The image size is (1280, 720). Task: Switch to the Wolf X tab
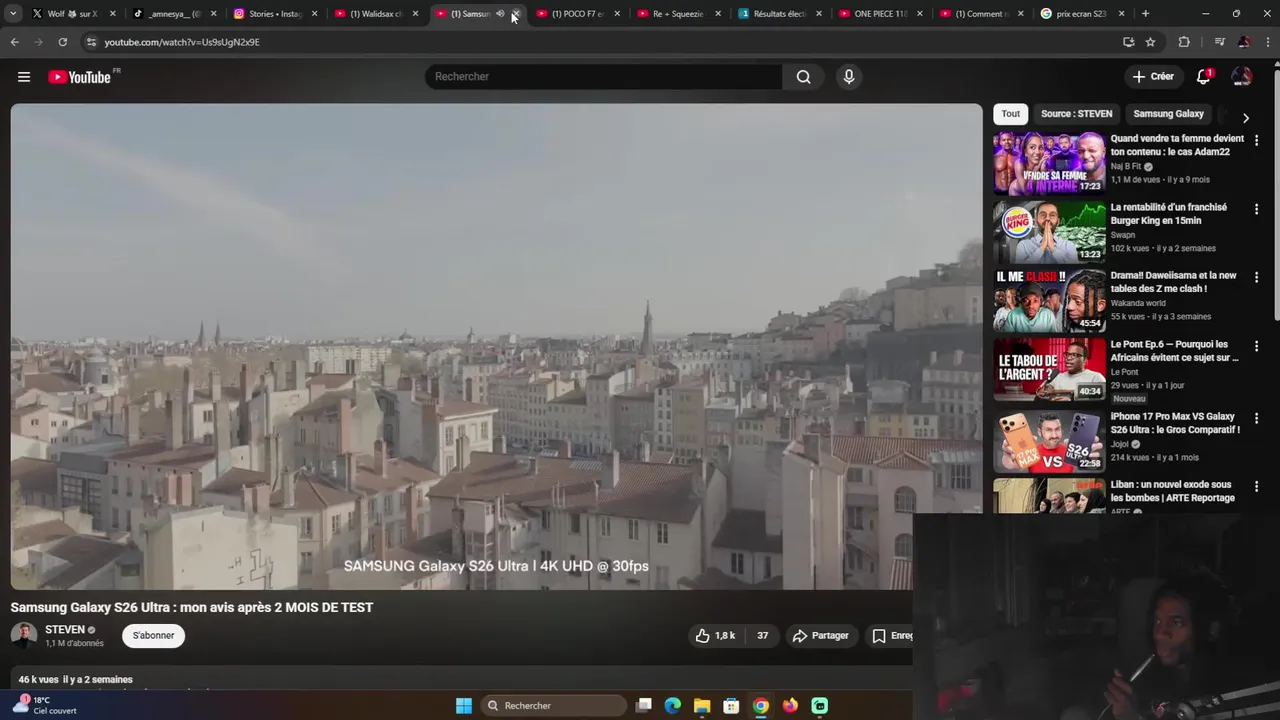pyautogui.click(x=72, y=14)
